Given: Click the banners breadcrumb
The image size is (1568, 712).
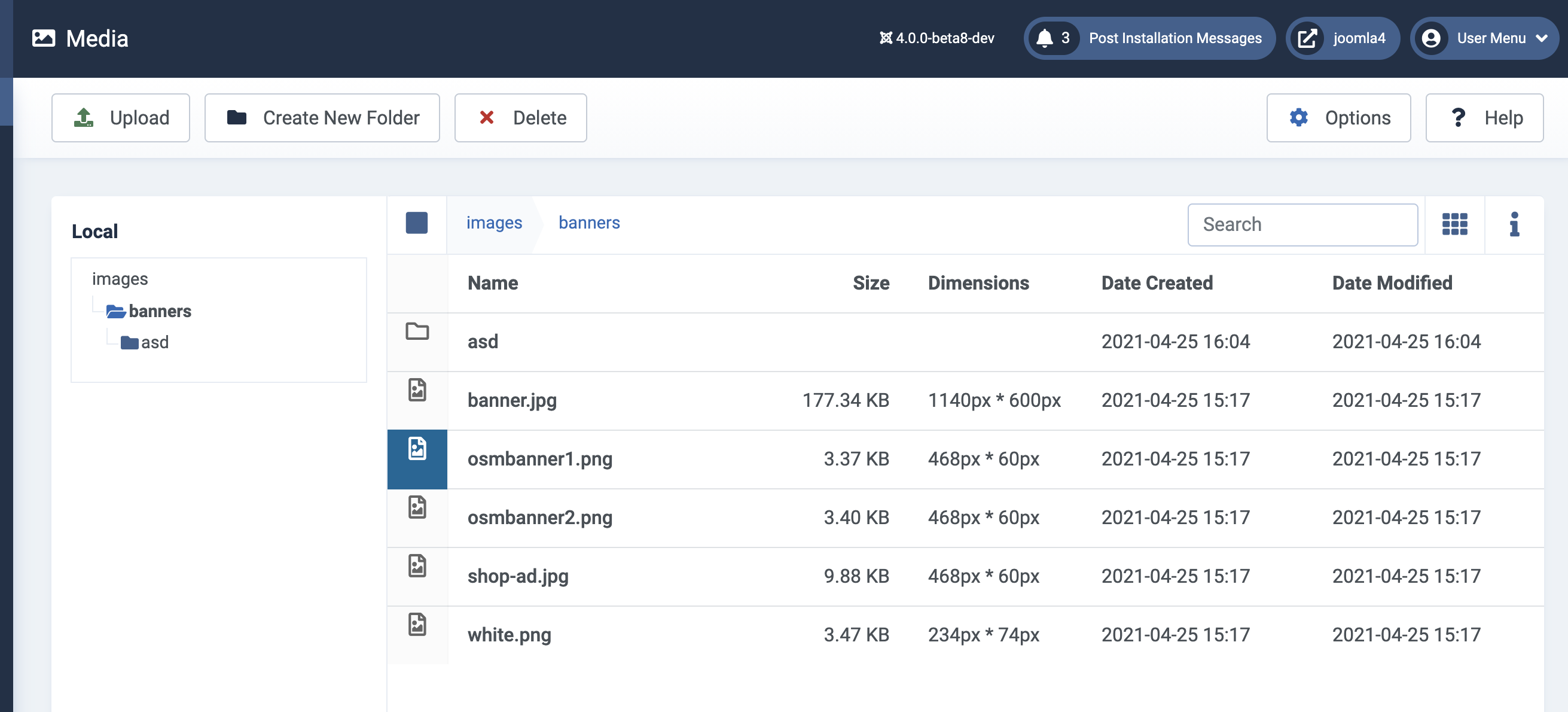Looking at the screenshot, I should [588, 223].
